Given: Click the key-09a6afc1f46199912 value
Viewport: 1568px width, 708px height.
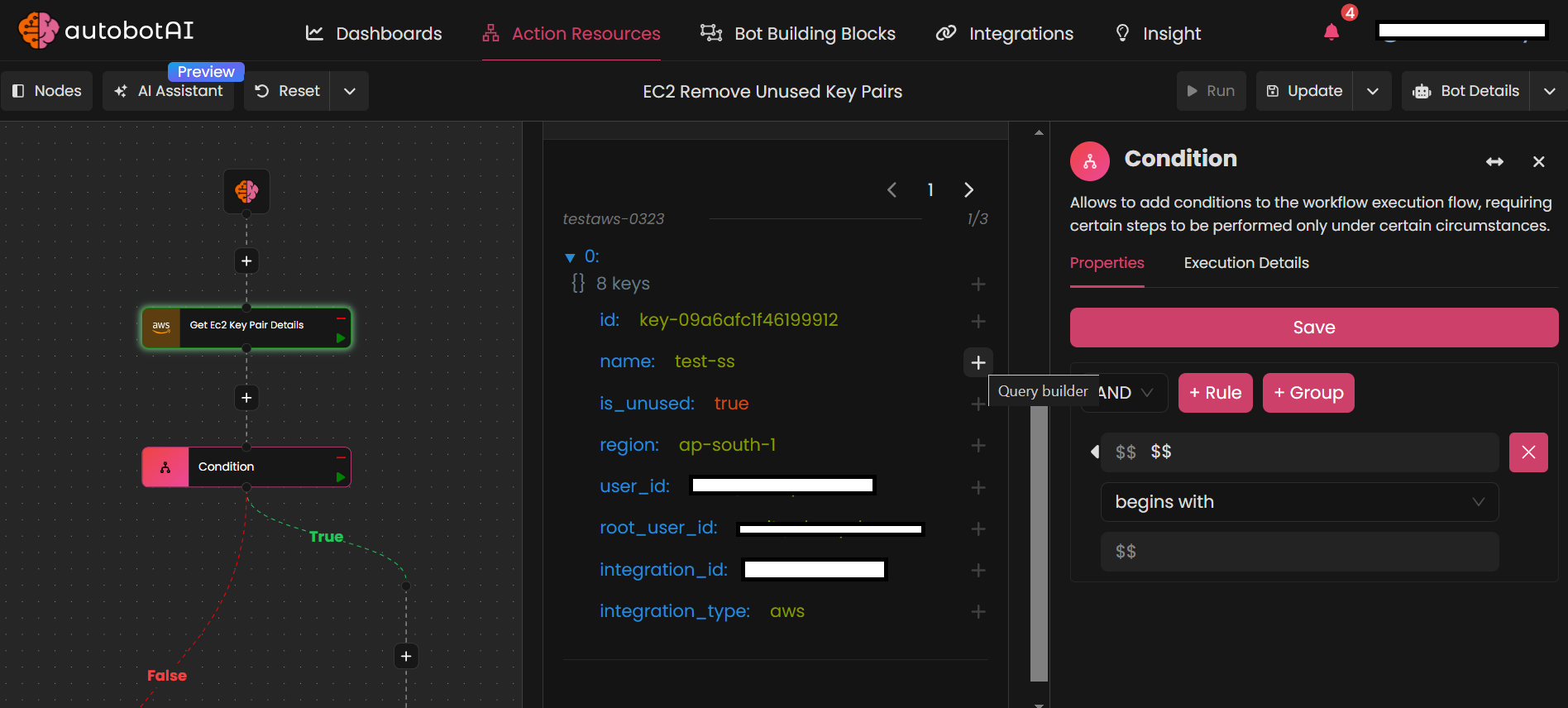Looking at the screenshot, I should pyautogui.click(x=739, y=320).
